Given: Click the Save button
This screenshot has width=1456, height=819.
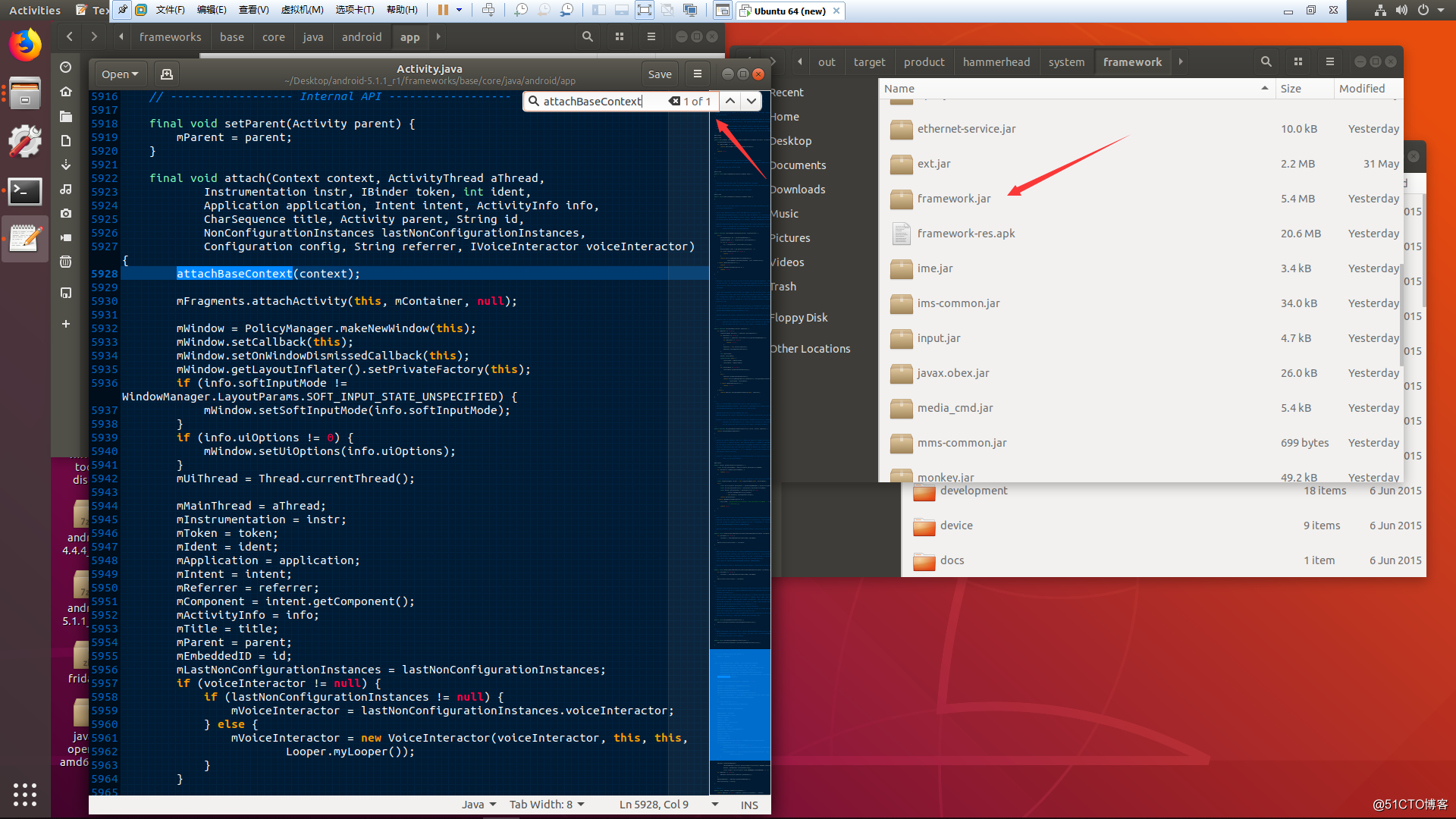Looking at the screenshot, I should coord(659,74).
